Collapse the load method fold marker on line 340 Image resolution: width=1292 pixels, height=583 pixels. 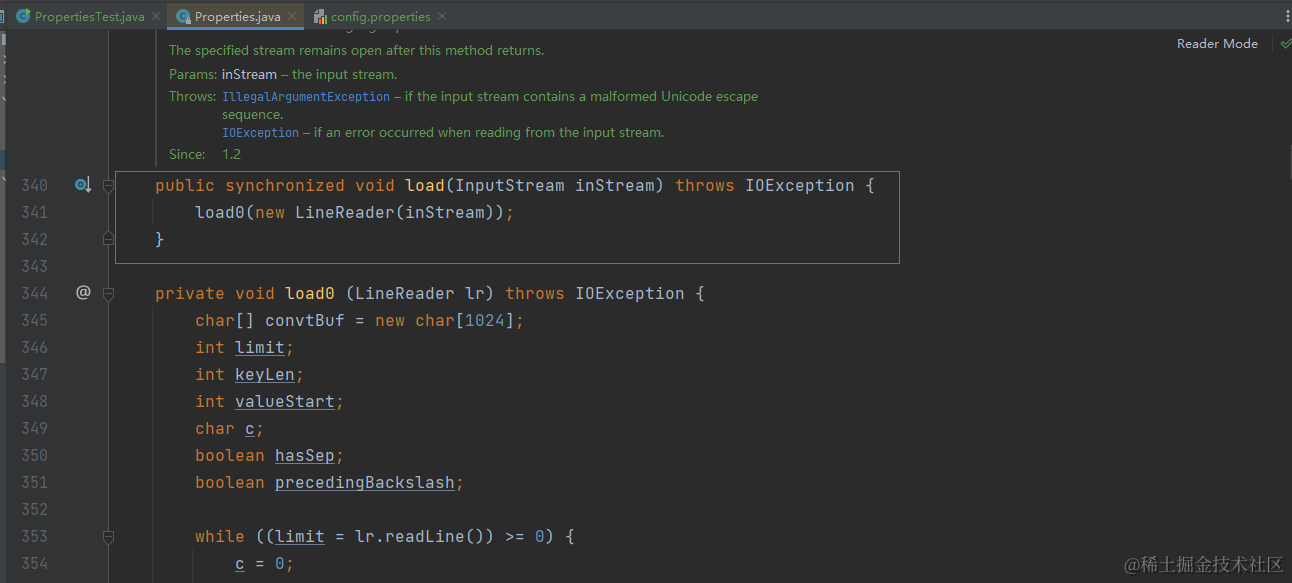coord(108,185)
